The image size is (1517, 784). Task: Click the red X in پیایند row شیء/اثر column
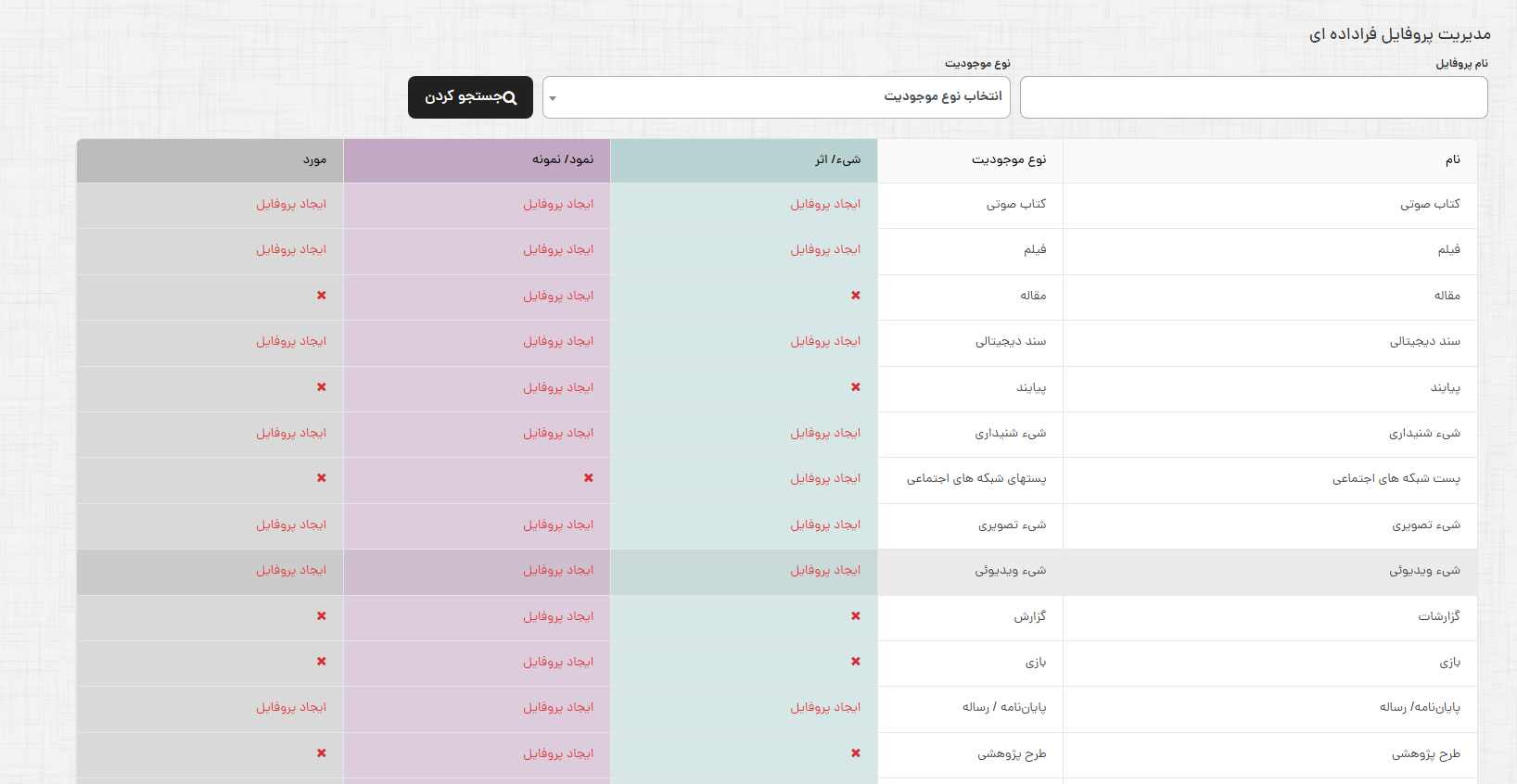(x=855, y=387)
